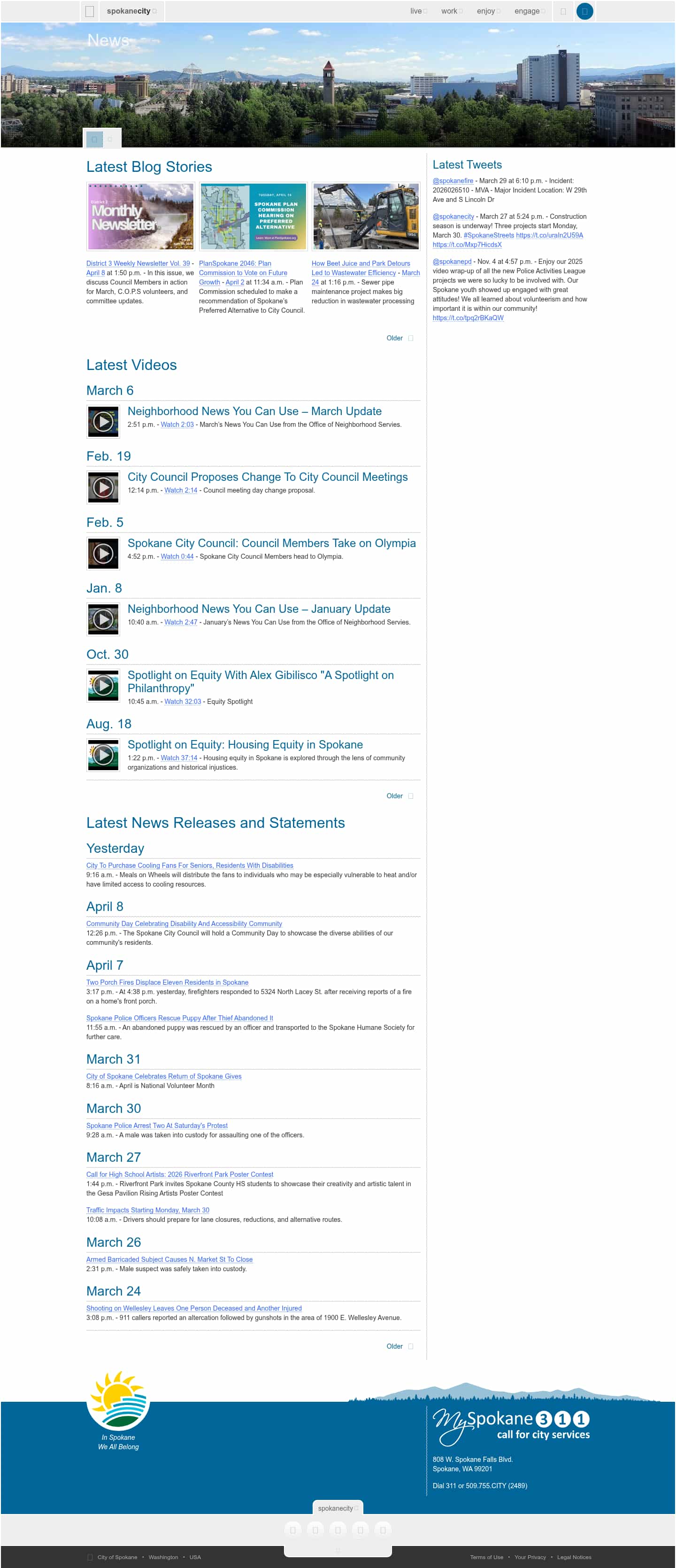676x1568 pixels.
Task: Click Watch 37:14 link
Action: [179, 758]
